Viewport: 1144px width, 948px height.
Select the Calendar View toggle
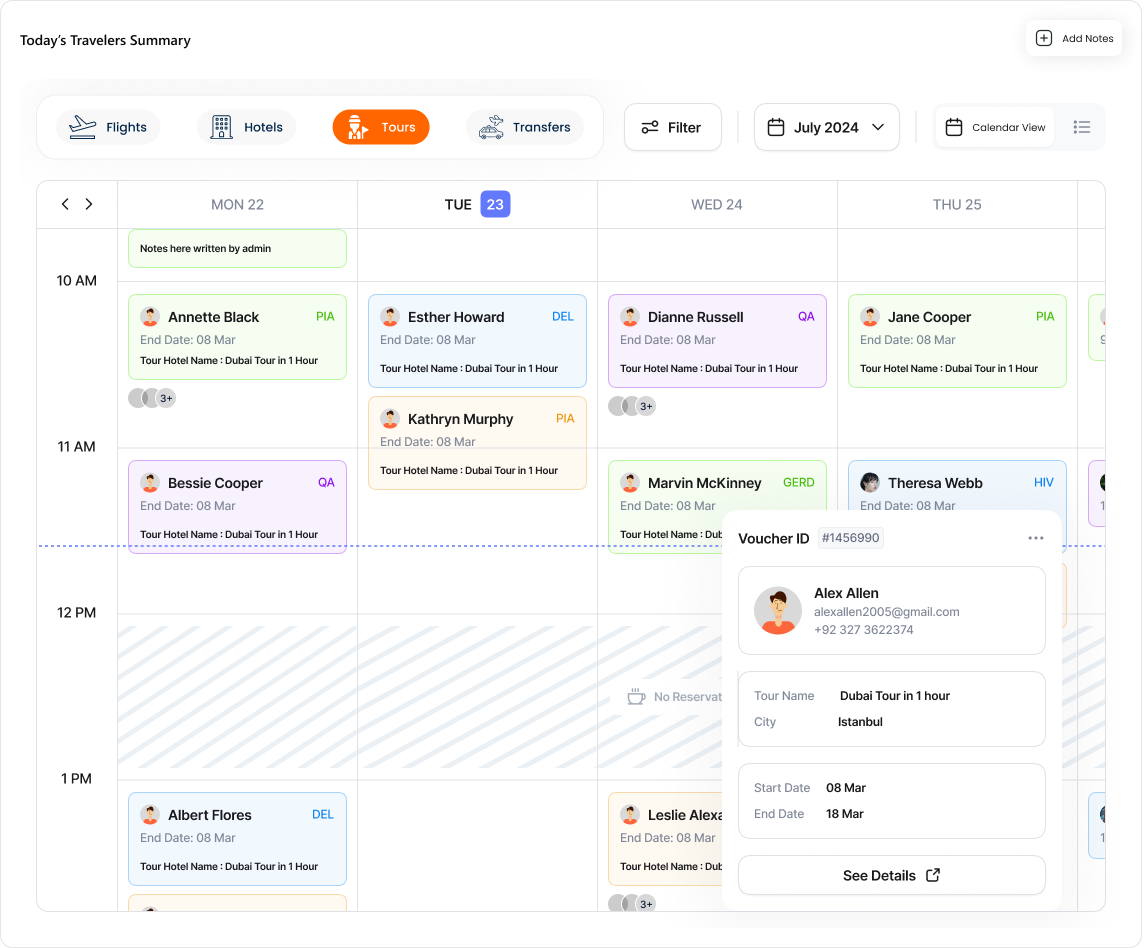click(x=995, y=127)
